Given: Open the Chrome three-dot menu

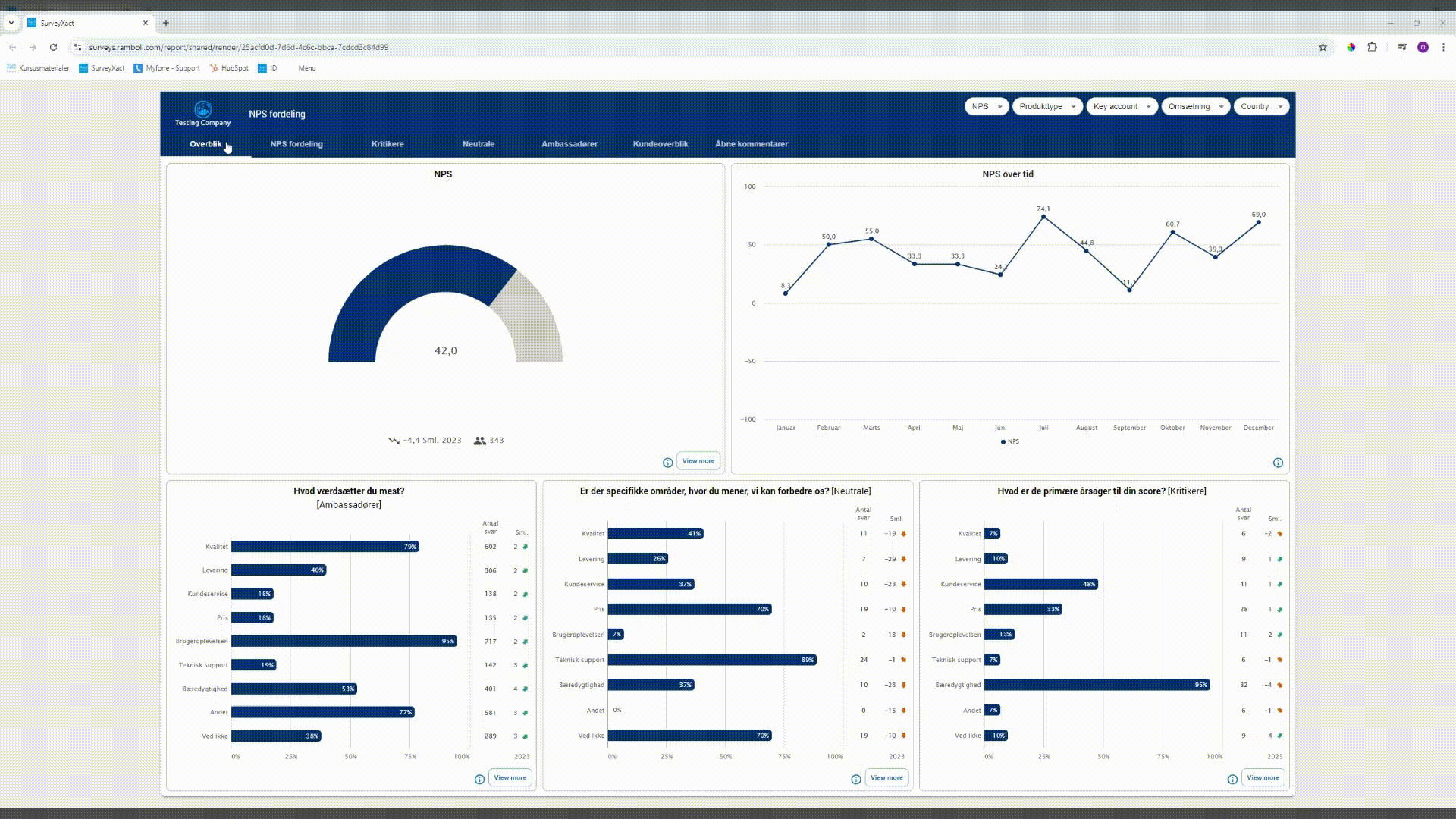Looking at the screenshot, I should pos(1443,47).
